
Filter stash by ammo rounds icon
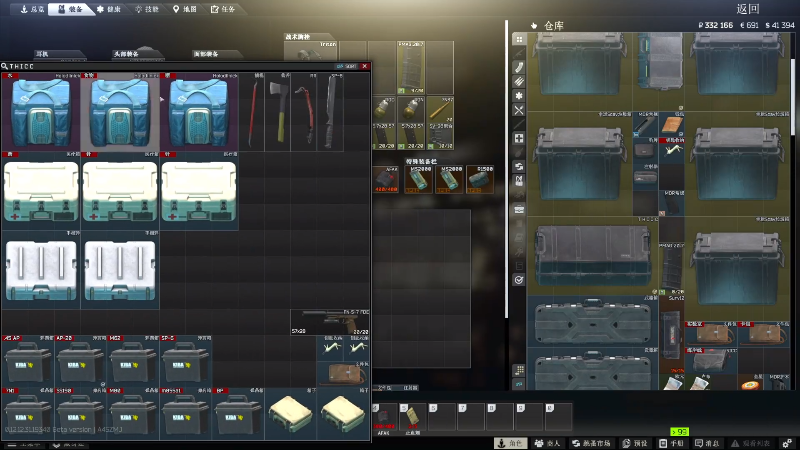pos(519,81)
